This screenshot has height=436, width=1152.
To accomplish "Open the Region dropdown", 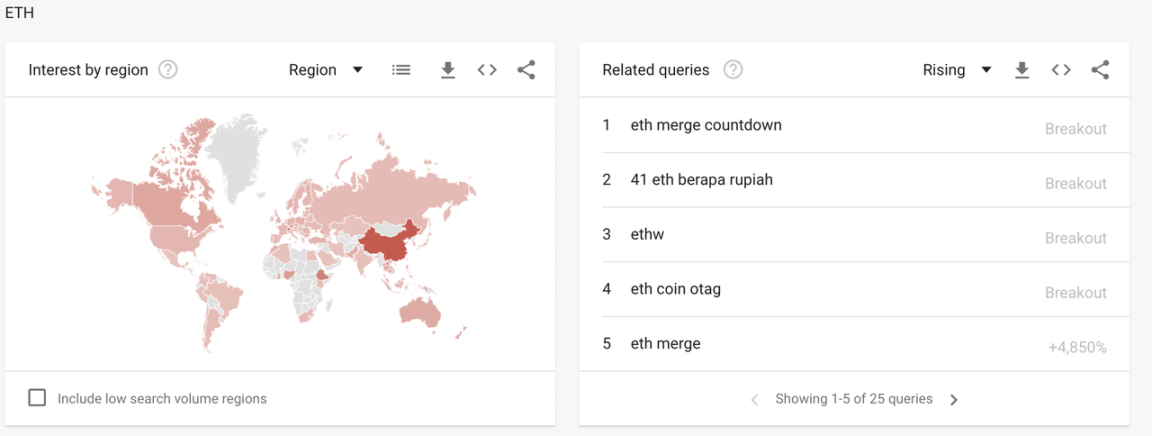I will 326,70.
